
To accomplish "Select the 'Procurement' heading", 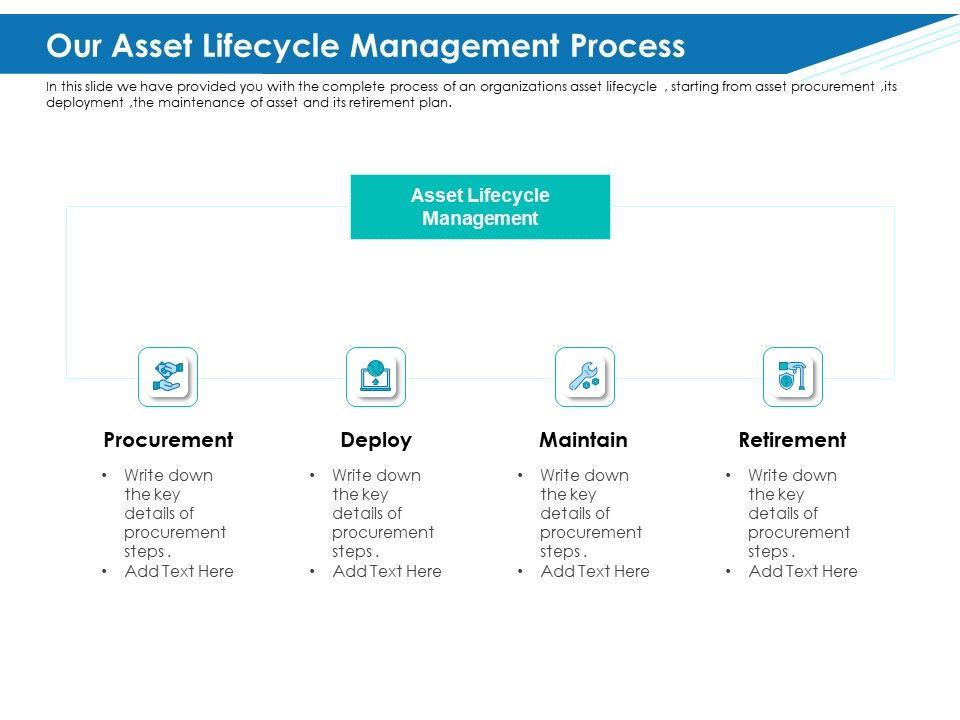I will [168, 440].
